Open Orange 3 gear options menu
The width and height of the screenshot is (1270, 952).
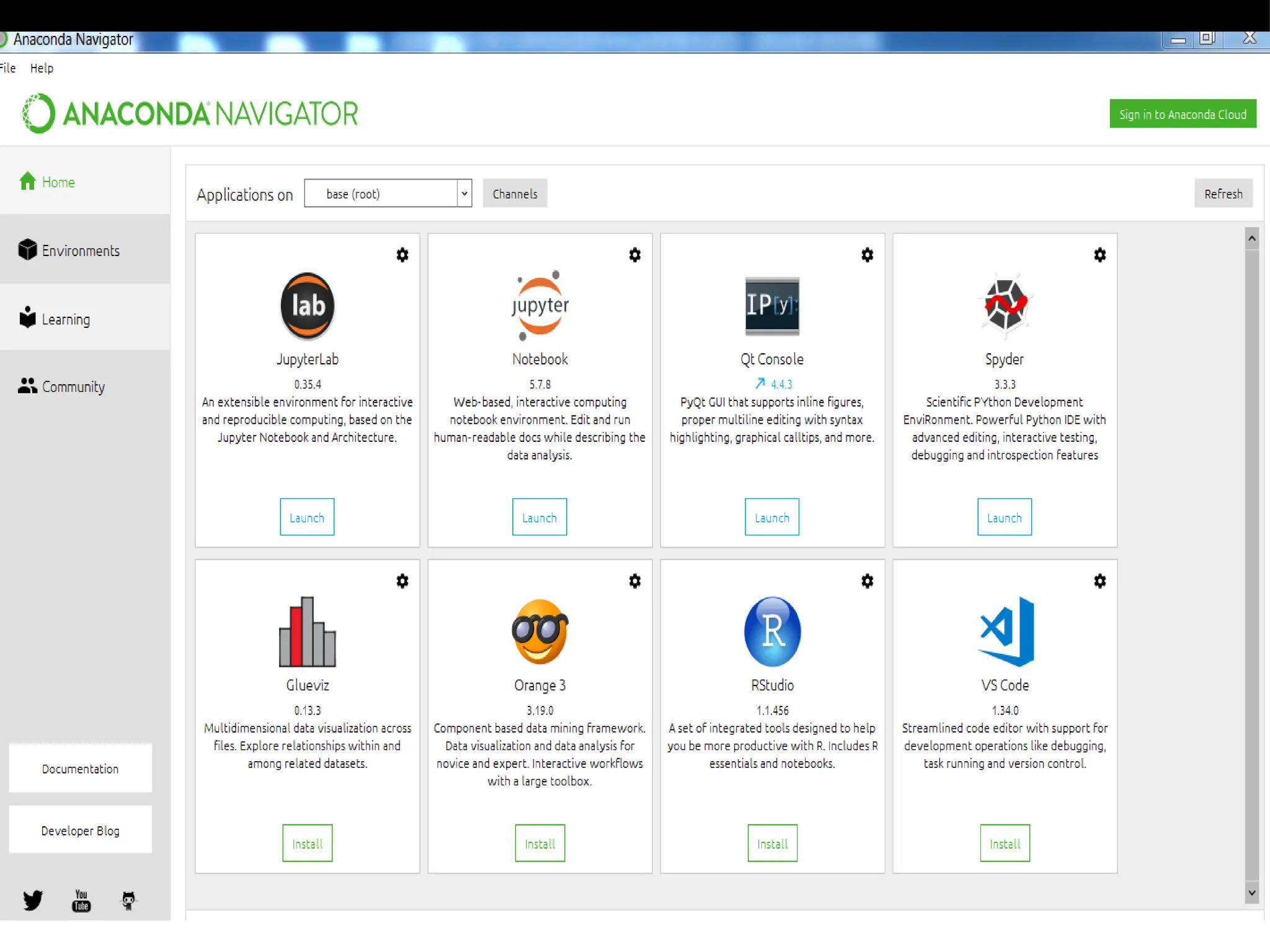[x=634, y=581]
